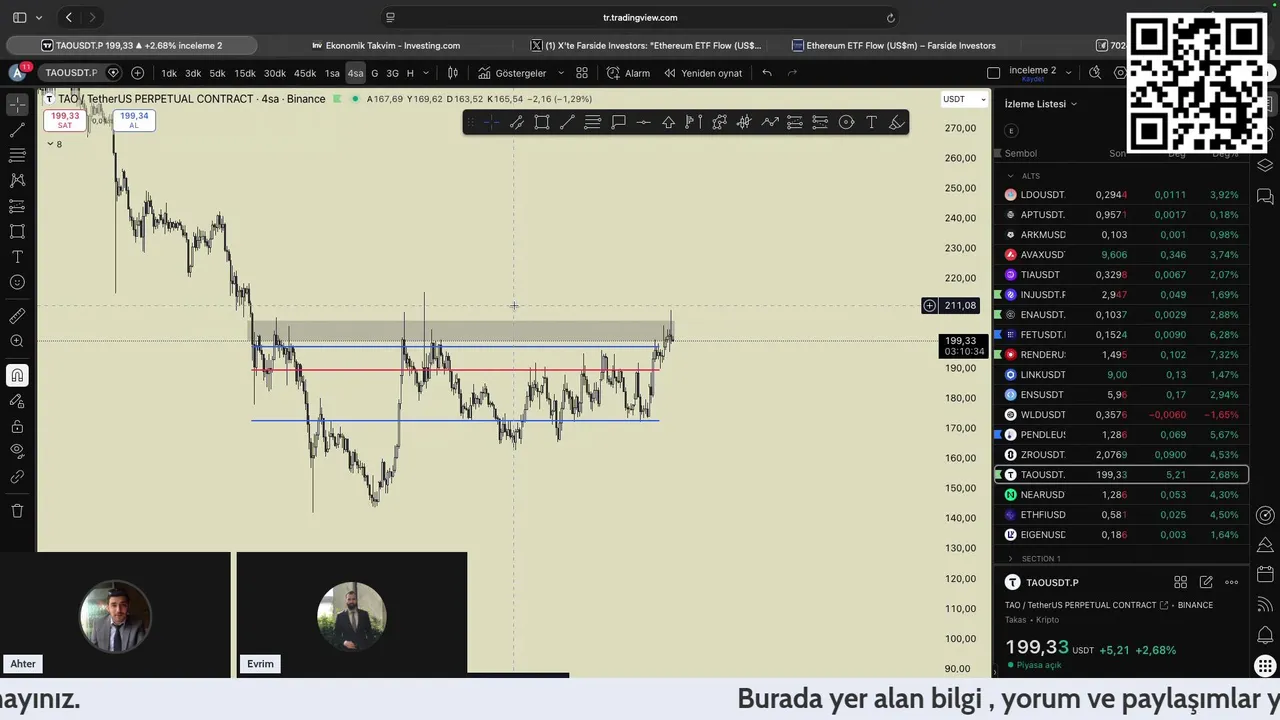The image size is (1280, 720).
Task: Expand SECTION 1 in the watchlist
Action: point(1010,559)
